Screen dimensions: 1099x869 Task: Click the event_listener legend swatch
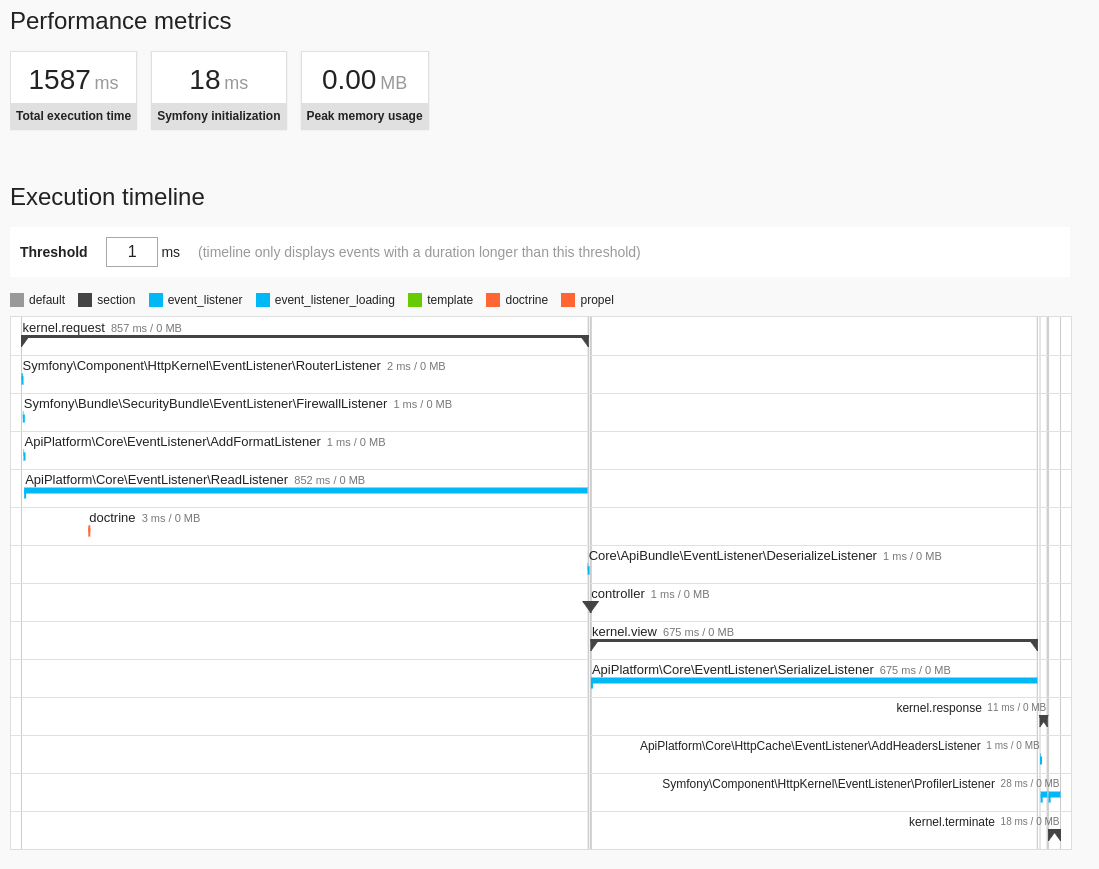(x=154, y=300)
